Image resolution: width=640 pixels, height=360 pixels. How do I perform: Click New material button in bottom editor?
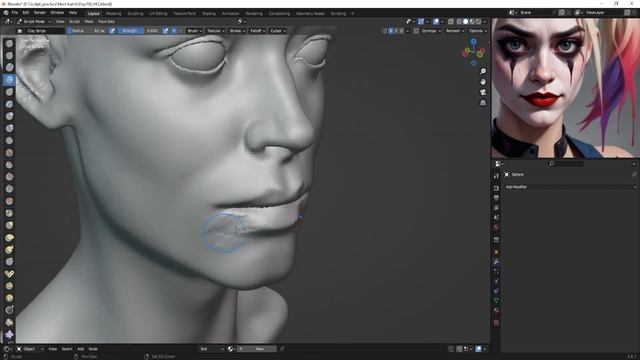(x=257, y=349)
